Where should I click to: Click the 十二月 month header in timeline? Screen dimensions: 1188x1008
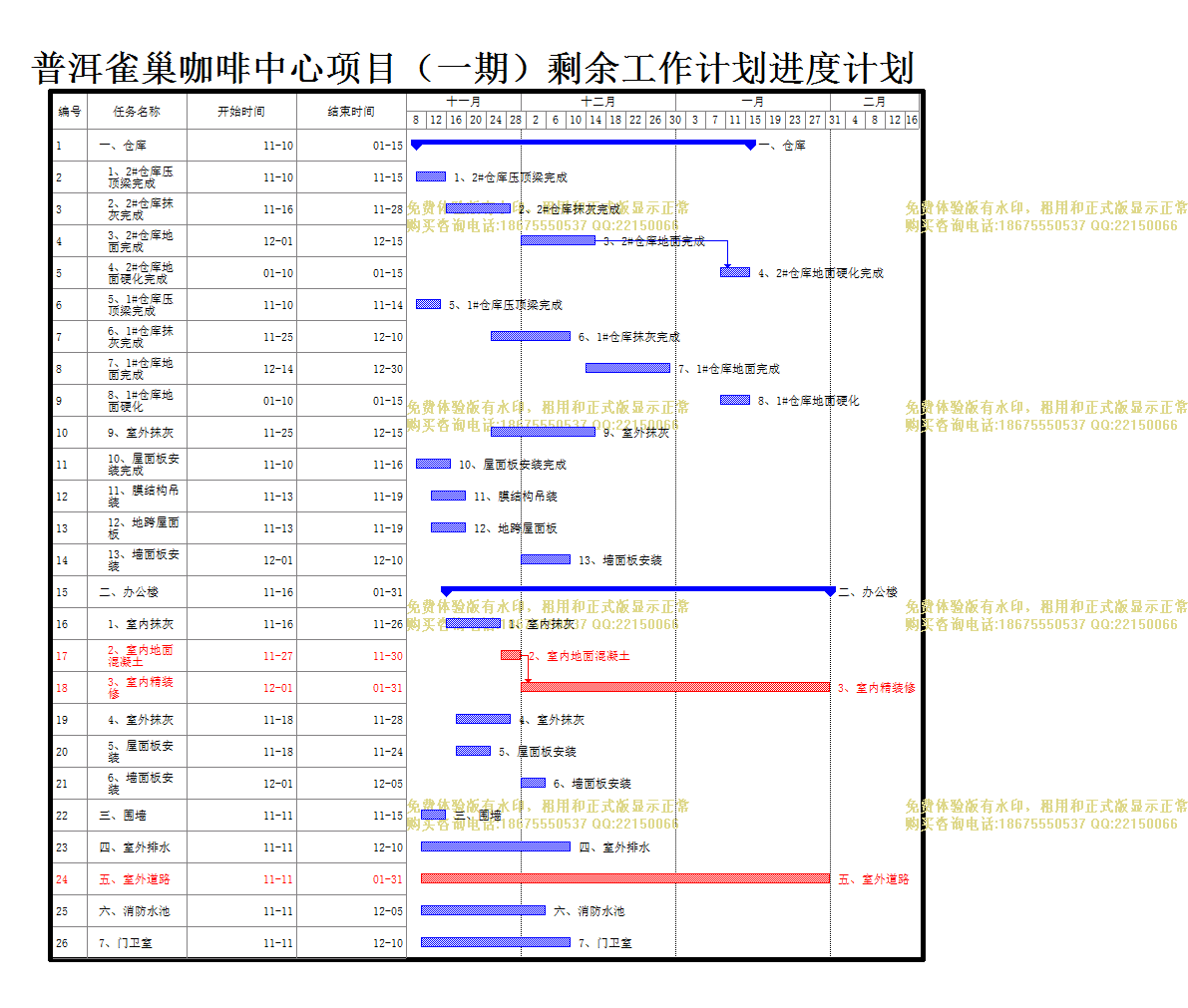(598, 102)
